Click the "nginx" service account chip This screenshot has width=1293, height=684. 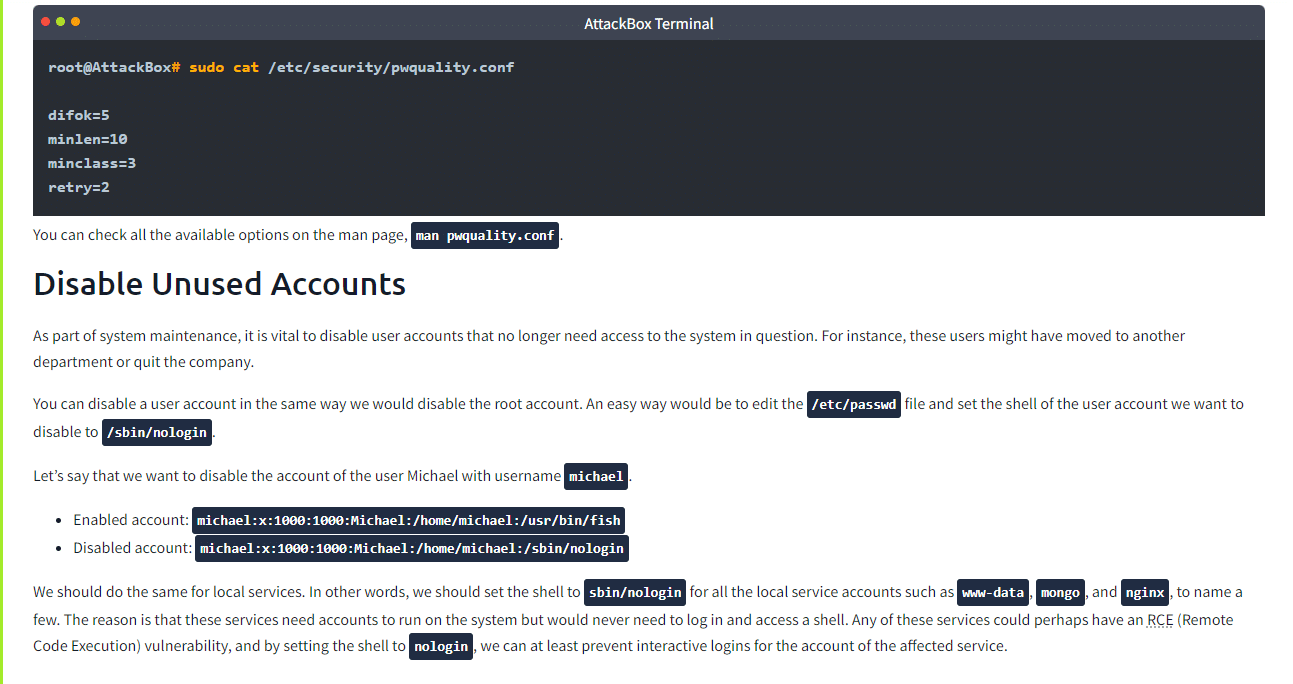click(1144, 592)
